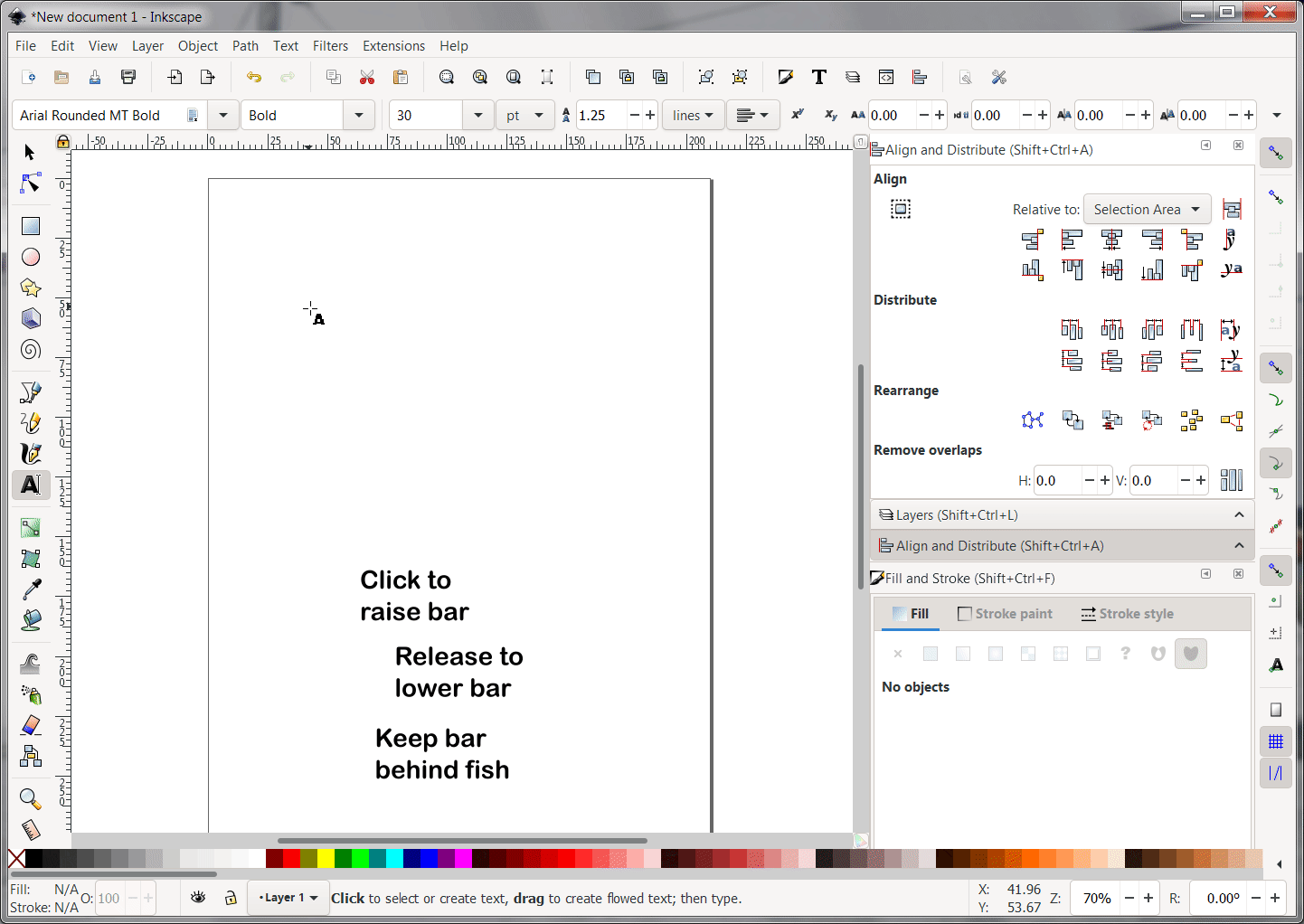The height and width of the screenshot is (924, 1304).
Task: Switch to the Stroke style tab
Action: (x=1127, y=614)
